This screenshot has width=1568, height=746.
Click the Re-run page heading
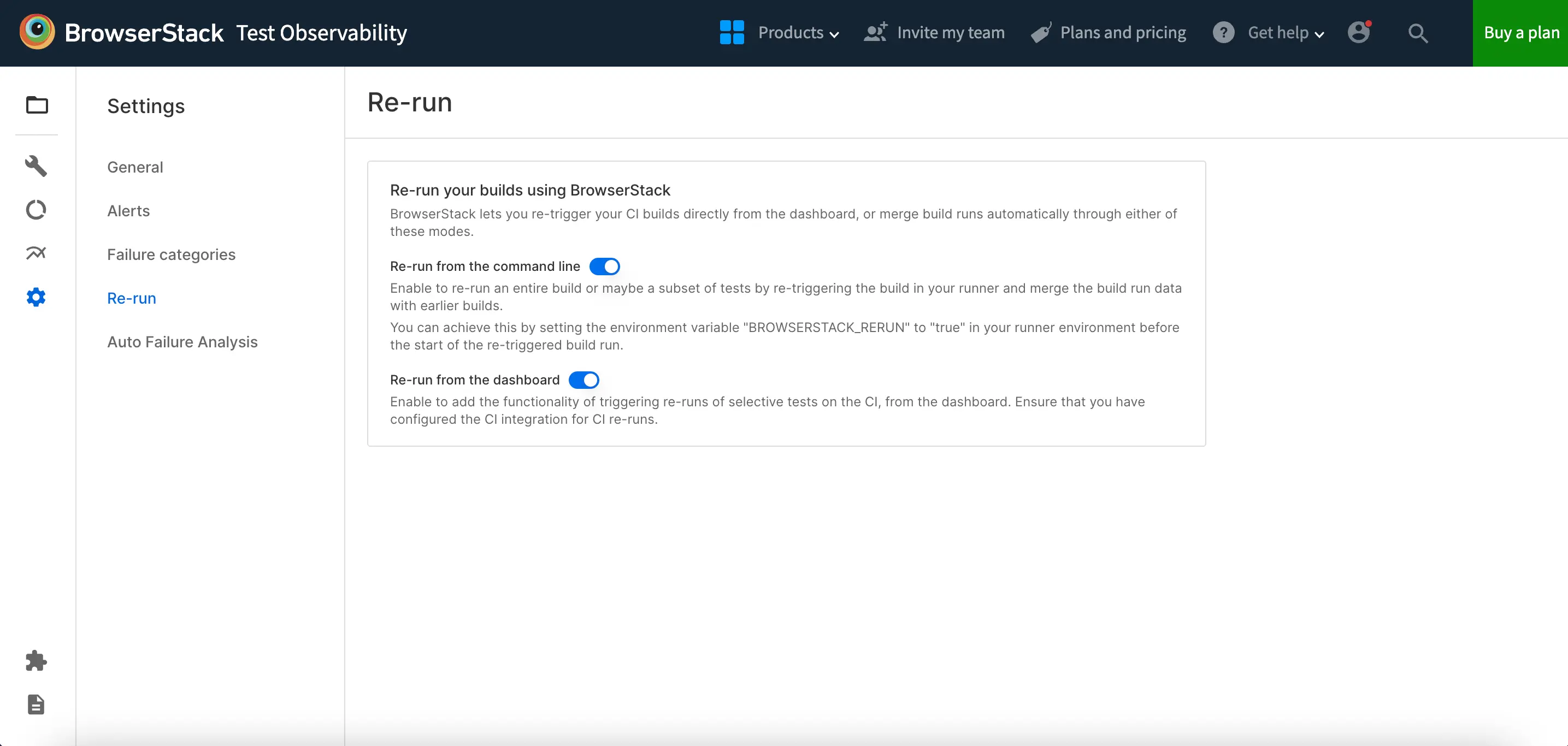click(410, 102)
